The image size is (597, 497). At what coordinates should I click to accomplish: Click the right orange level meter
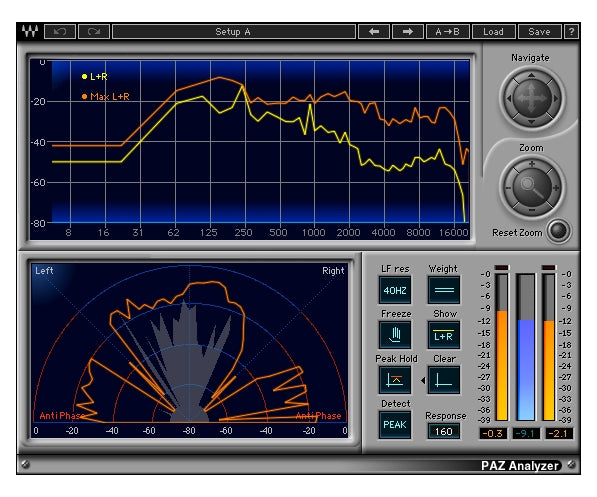549,347
